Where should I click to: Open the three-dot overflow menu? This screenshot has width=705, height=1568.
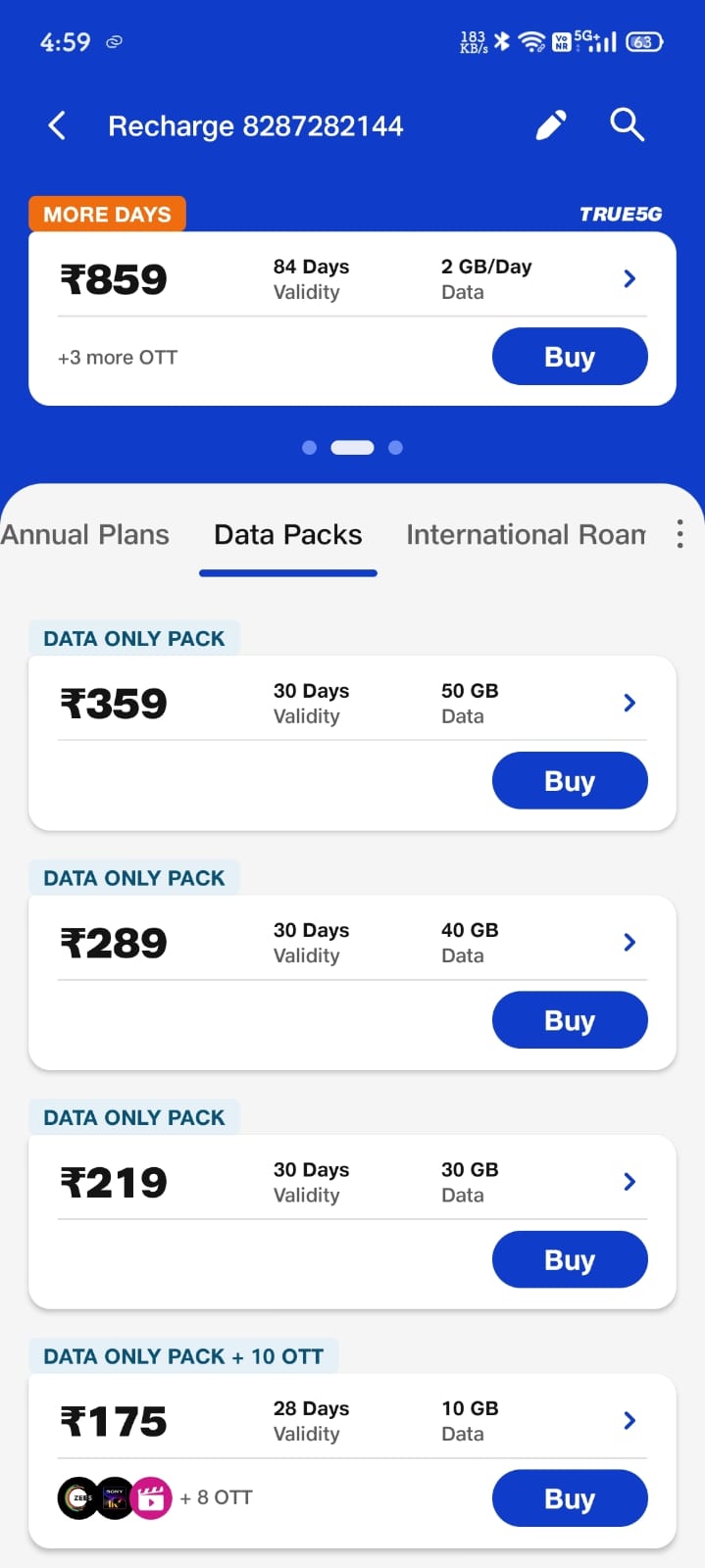680,534
